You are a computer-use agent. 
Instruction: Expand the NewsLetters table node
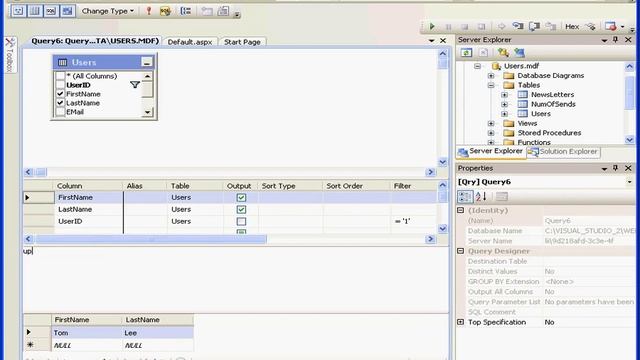504,95
